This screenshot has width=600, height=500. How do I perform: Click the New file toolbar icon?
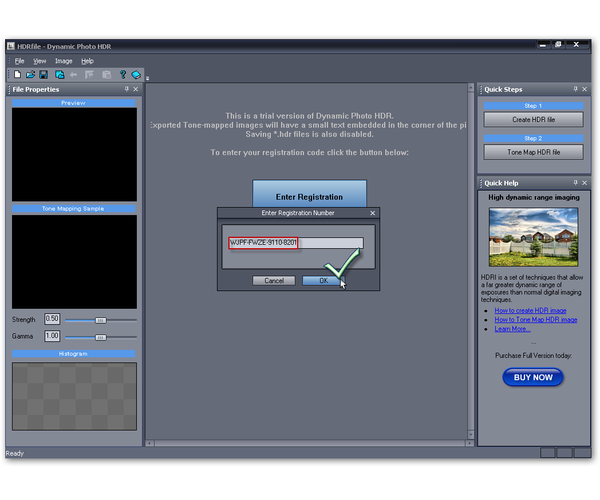(17, 75)
